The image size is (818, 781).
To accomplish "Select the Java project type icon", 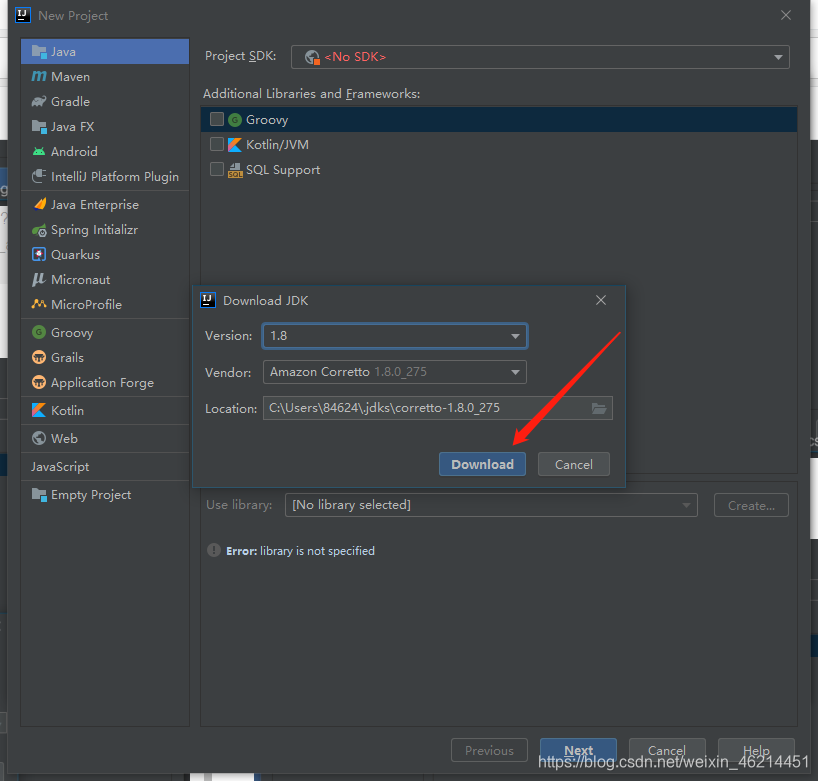I will coord(39,52).
